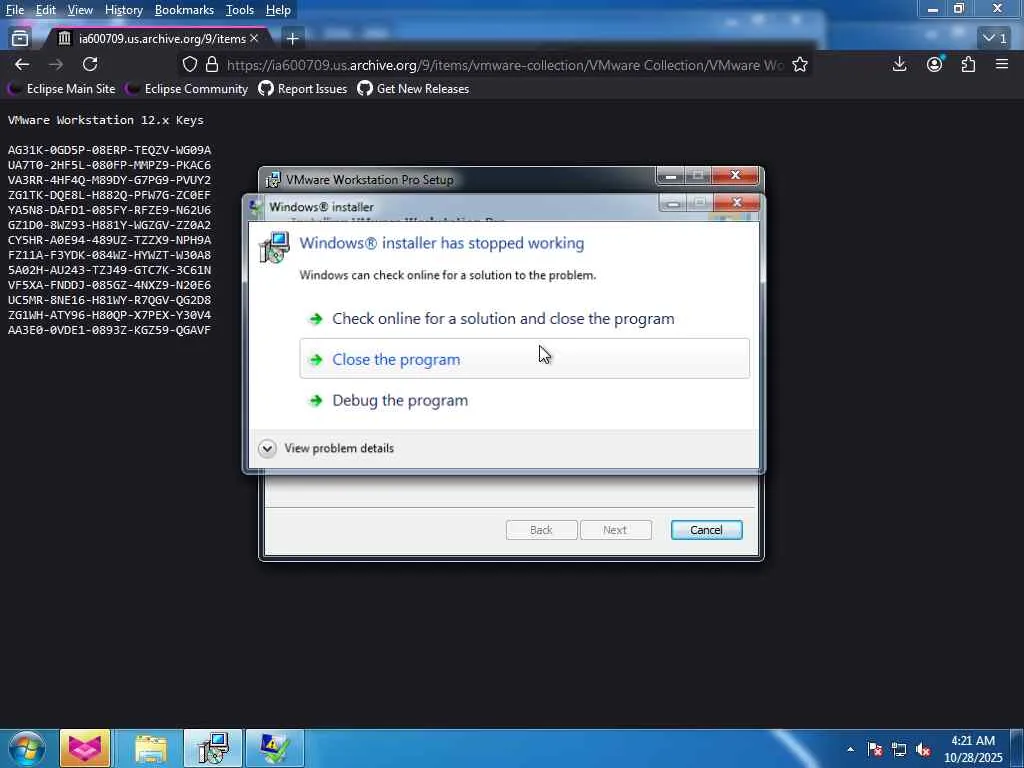The width and height of the screenshot is (1024, 768).
Task: Open the Windows Start orb
Action: pos(26,748)
